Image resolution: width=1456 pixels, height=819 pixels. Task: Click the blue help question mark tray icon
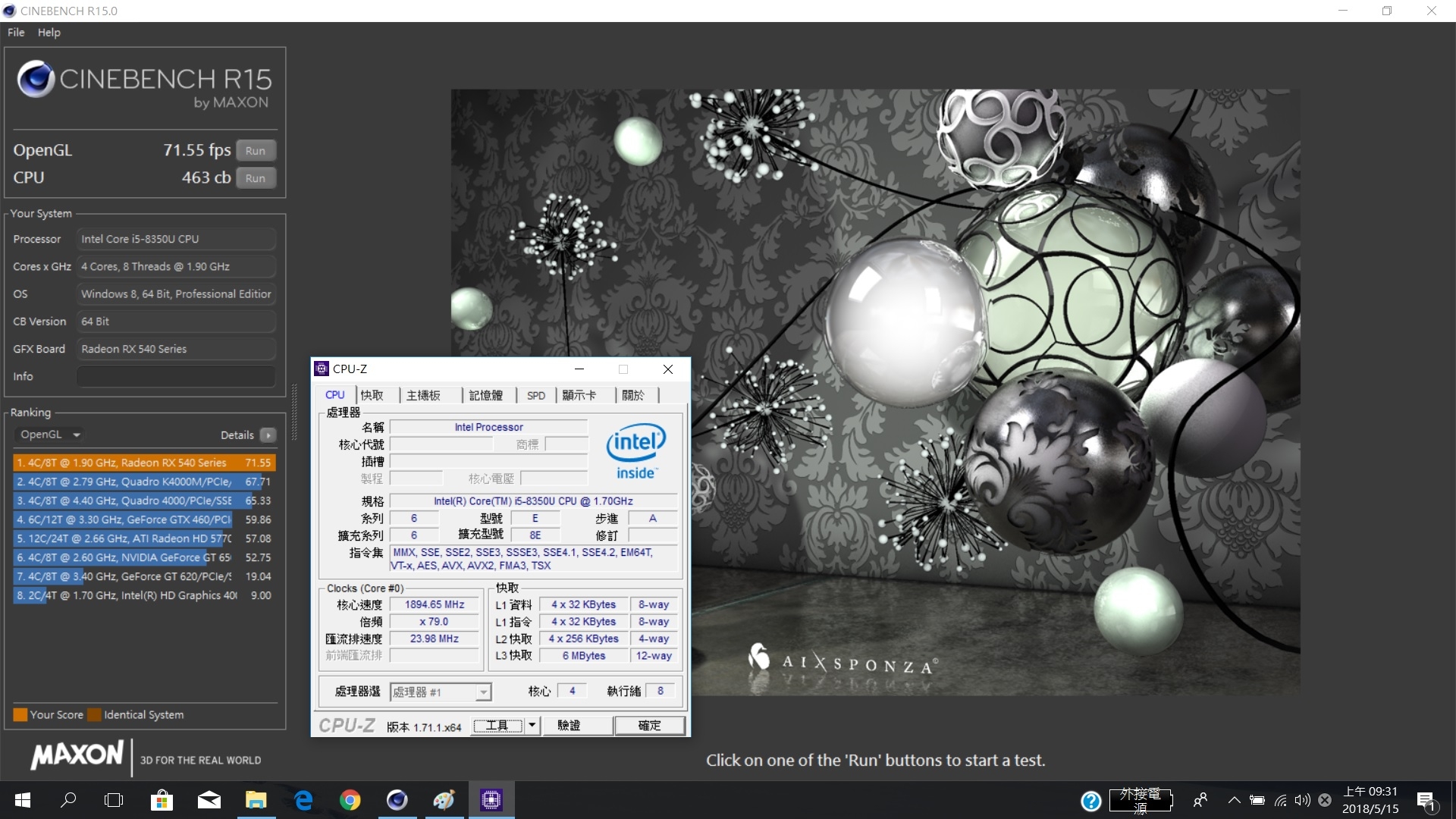point(1090,801)
